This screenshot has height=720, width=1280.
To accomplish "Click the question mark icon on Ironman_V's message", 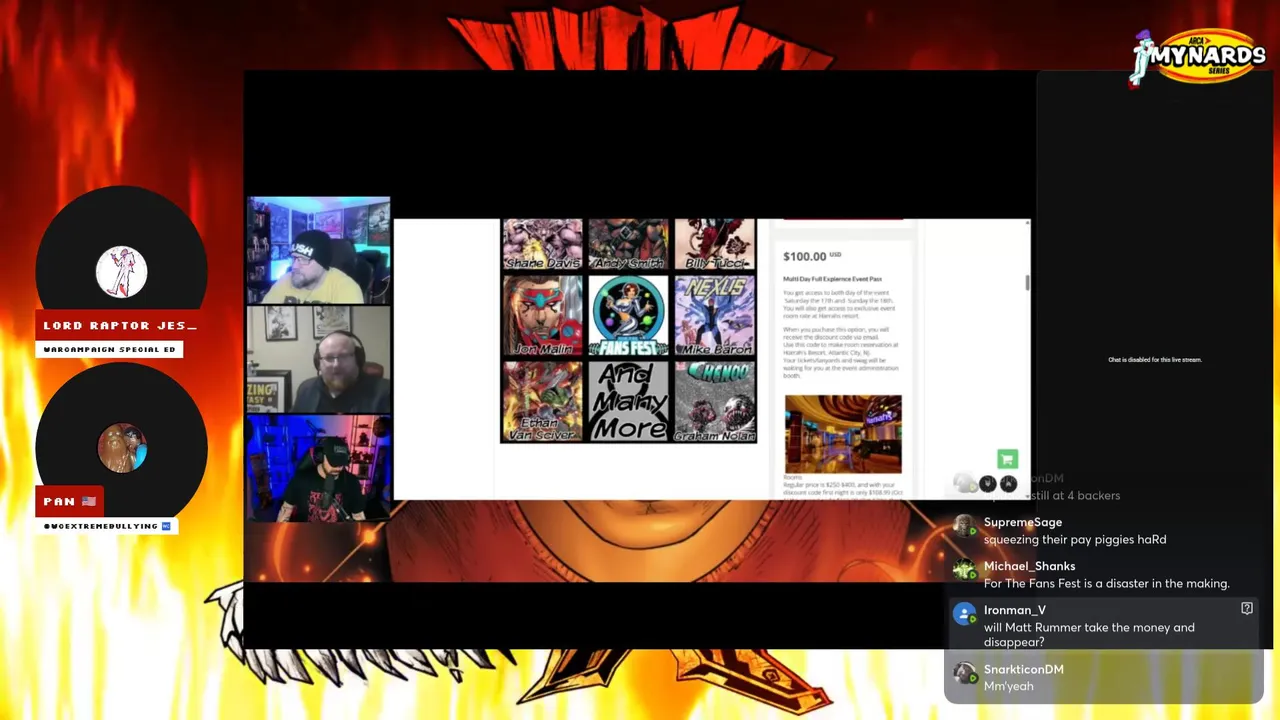I will [1247, 608].
